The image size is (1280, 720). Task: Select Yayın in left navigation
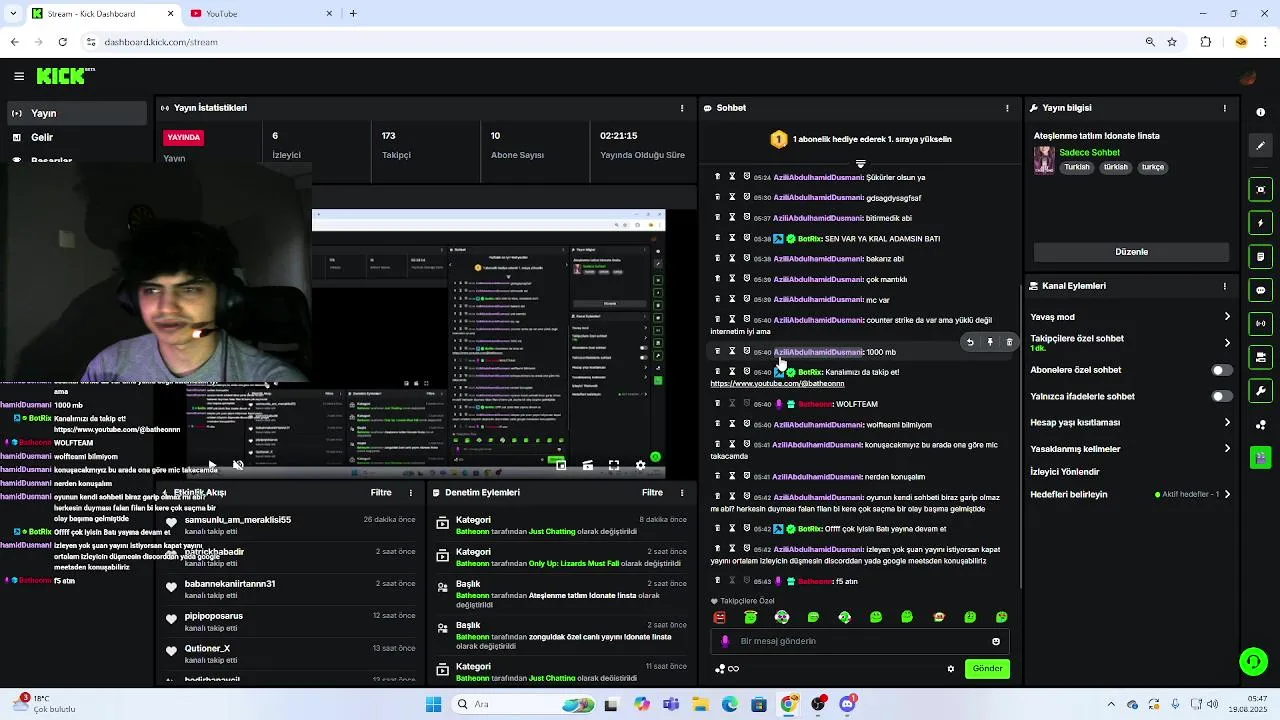[x=77, y=113]
